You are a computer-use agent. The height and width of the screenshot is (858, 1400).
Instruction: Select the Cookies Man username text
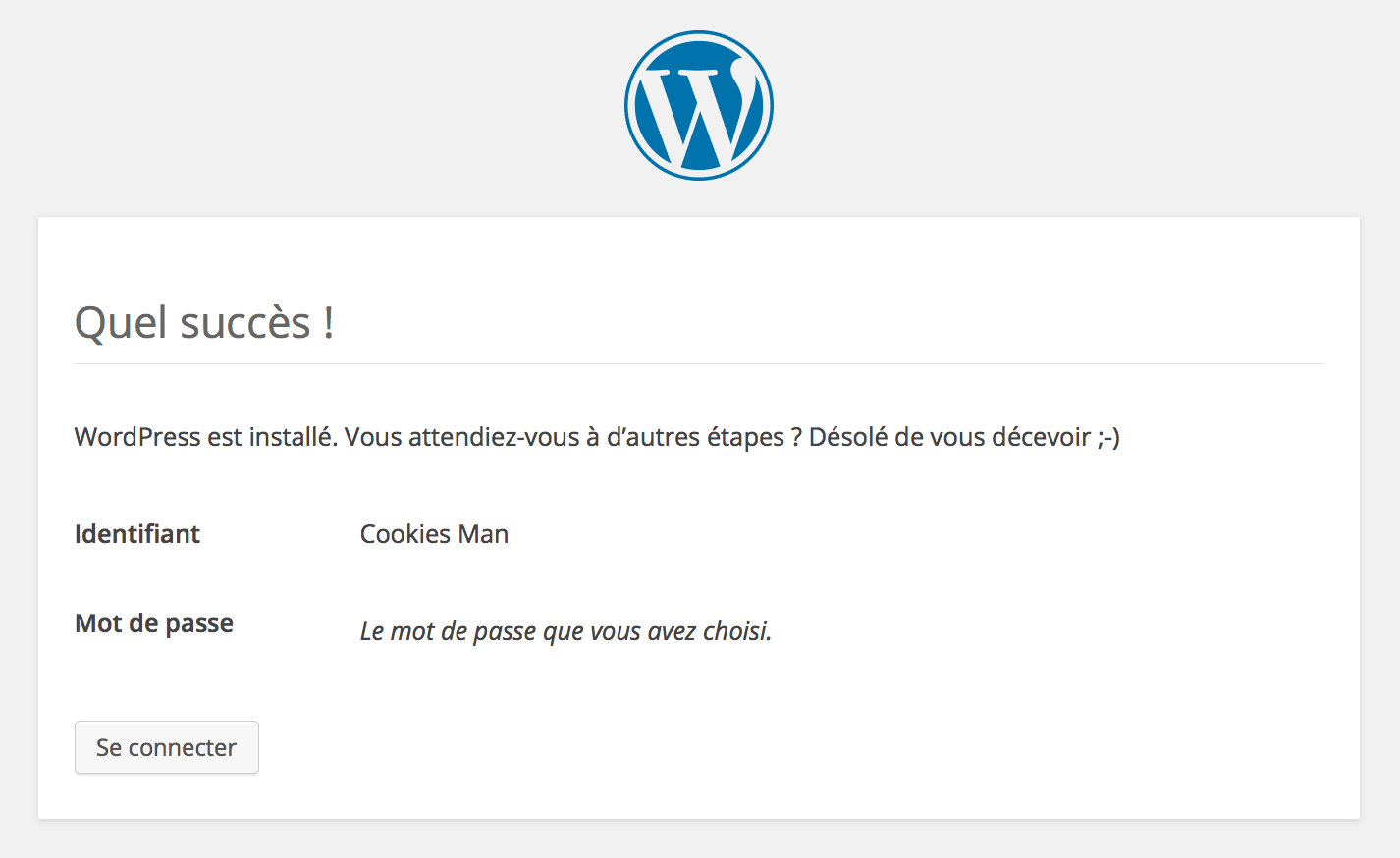tap(434, 533)
